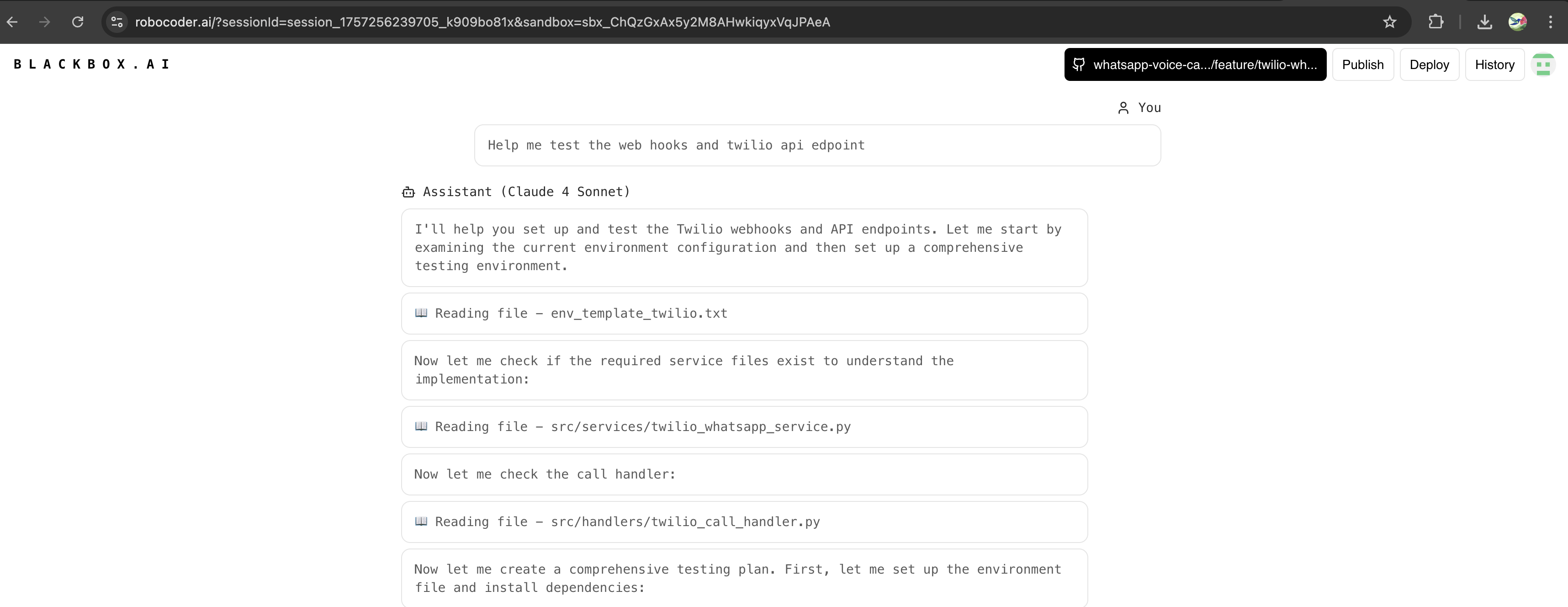The width and height of the screenshot is (1568, 607).
Task: Open Chrome three-dot menu
Action: coord(1550,22)
